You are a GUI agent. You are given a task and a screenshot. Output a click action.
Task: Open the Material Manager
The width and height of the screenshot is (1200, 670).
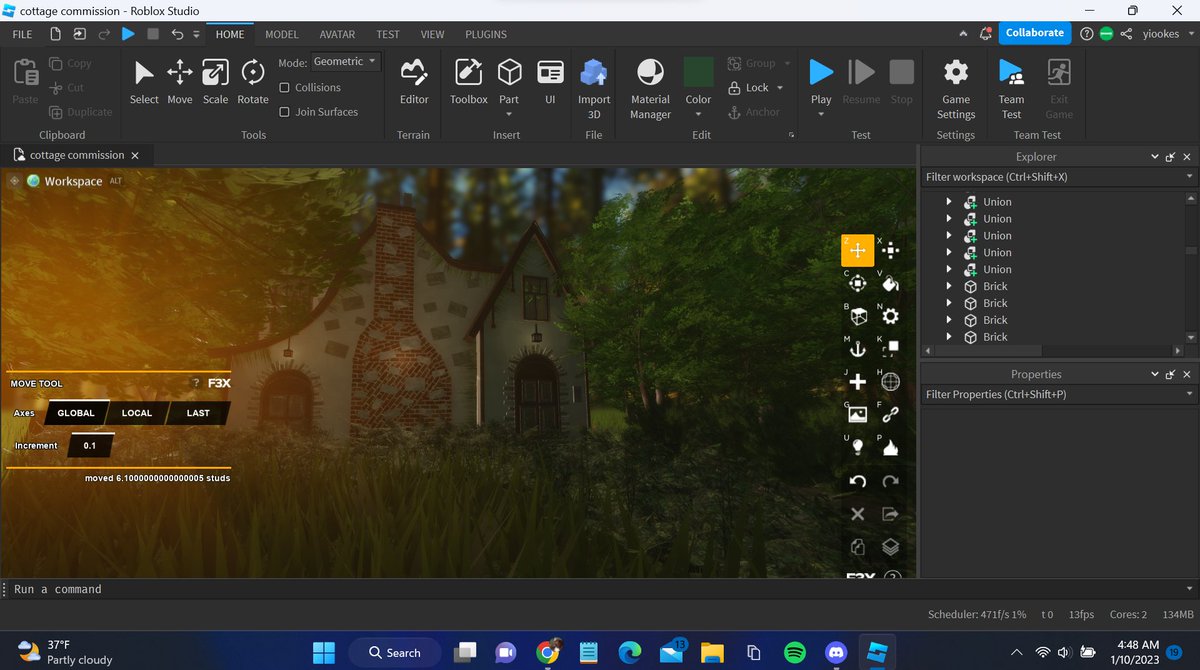[649, 85]
